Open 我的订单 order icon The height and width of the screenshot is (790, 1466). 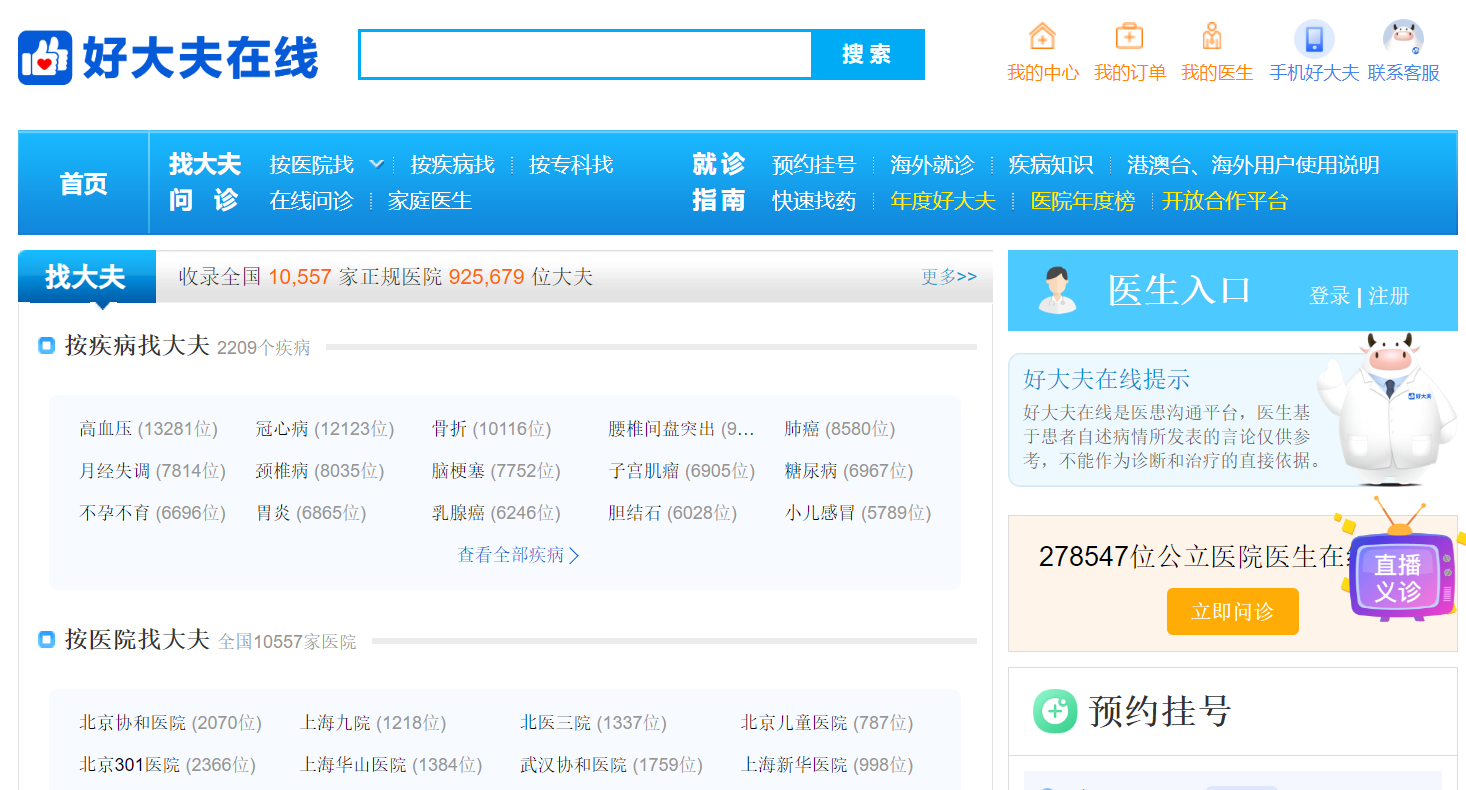tap(1129, 37)
